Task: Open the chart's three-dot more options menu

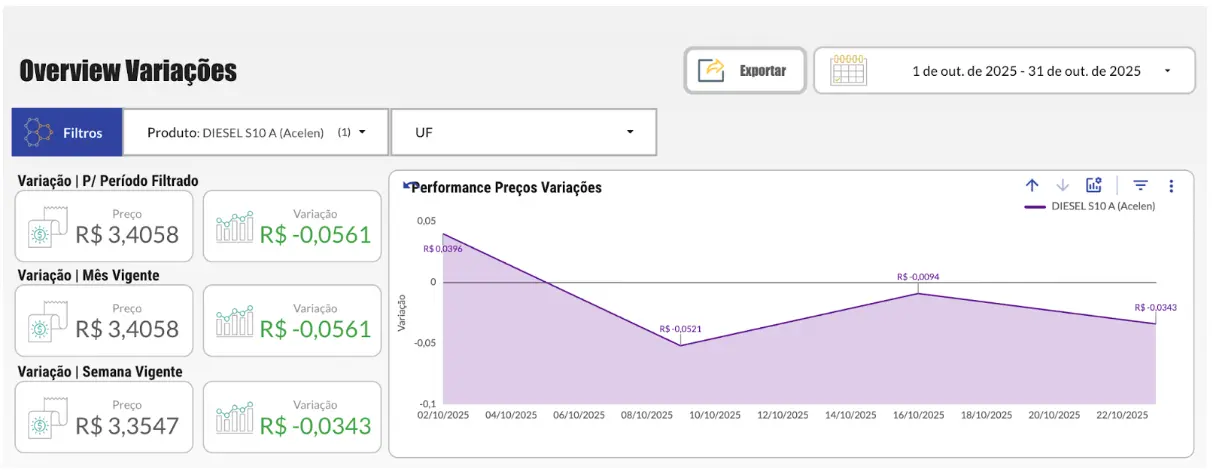Action: [x=1171, y=185]
